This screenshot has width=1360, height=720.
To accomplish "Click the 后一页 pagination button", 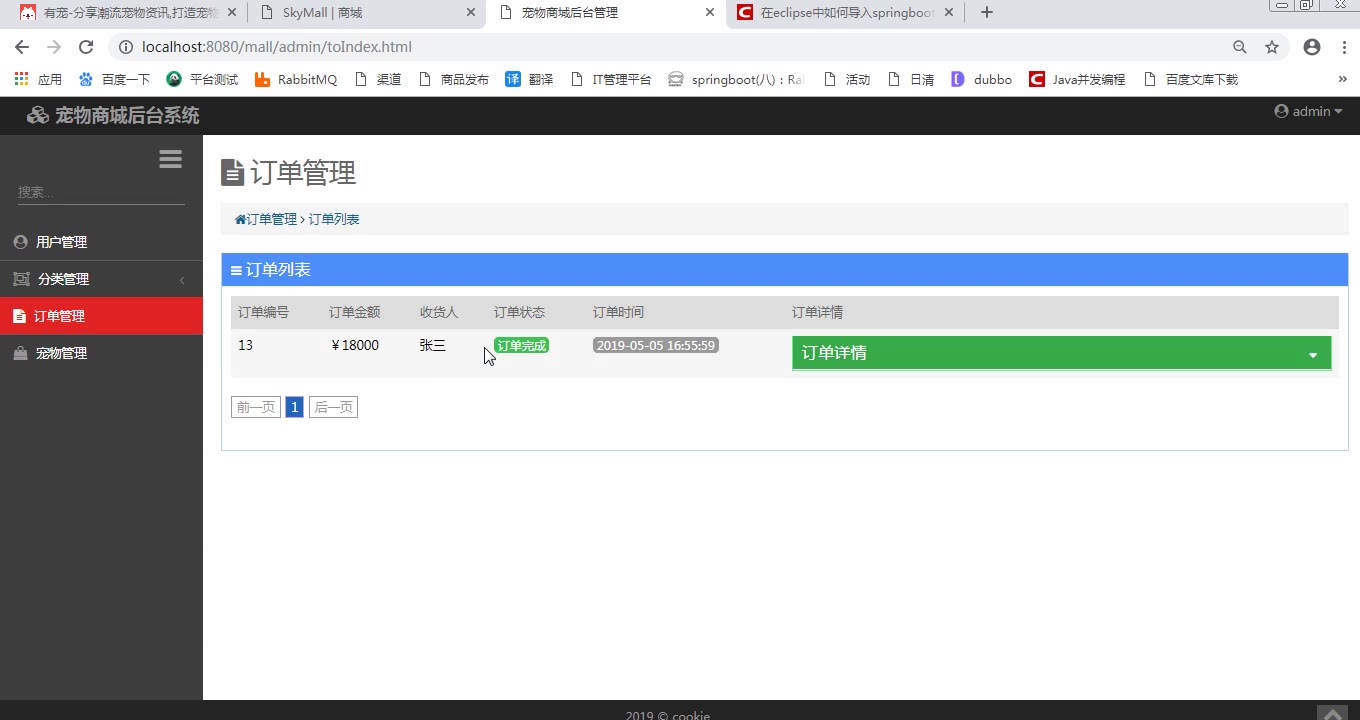I will click(x=333, y=407).
